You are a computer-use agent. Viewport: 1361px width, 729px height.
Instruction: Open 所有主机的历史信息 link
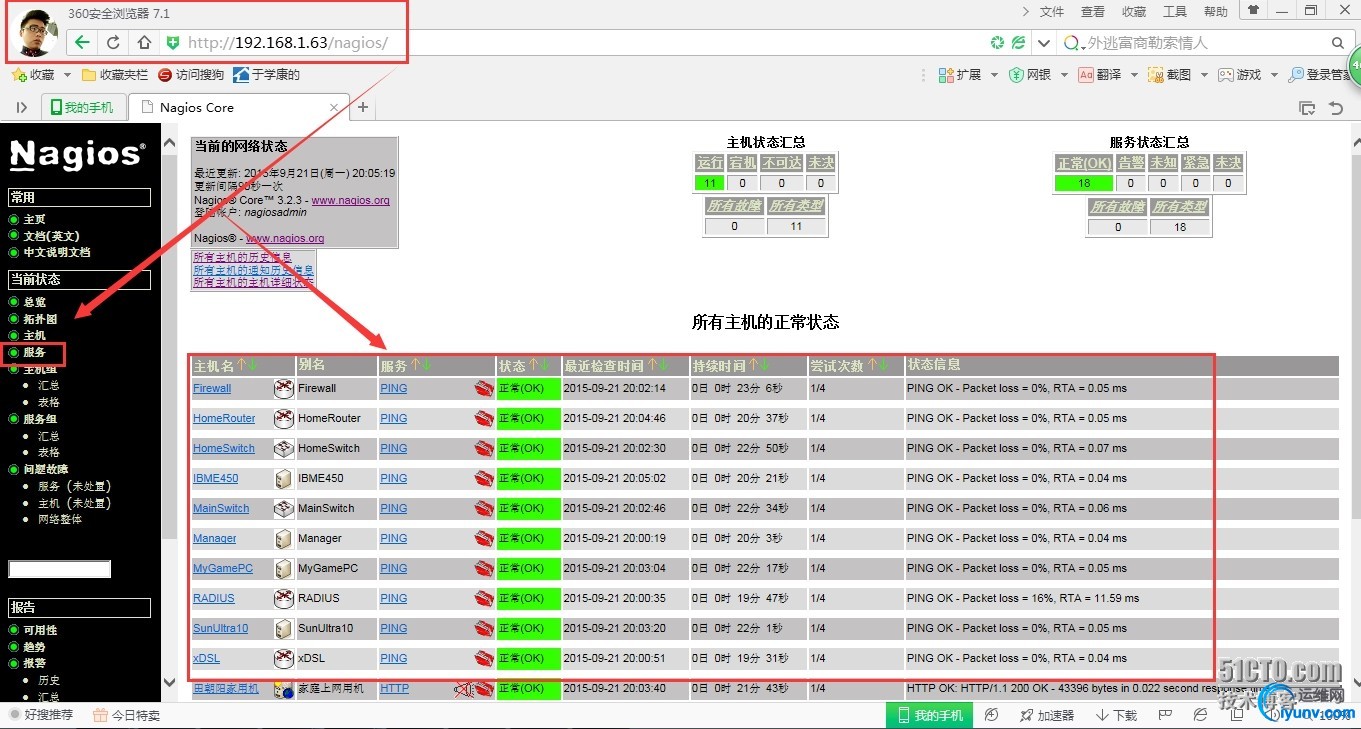pos(242,257)
